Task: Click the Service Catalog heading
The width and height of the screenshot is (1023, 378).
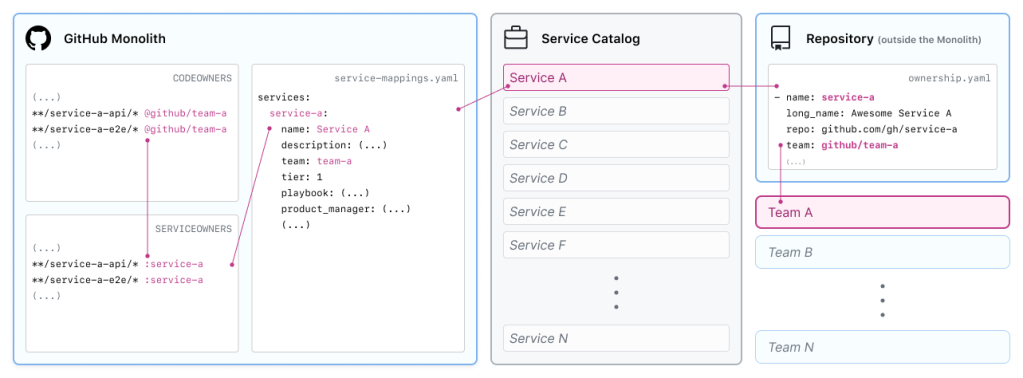Action: pyautogui.click(x=590, y=39)
